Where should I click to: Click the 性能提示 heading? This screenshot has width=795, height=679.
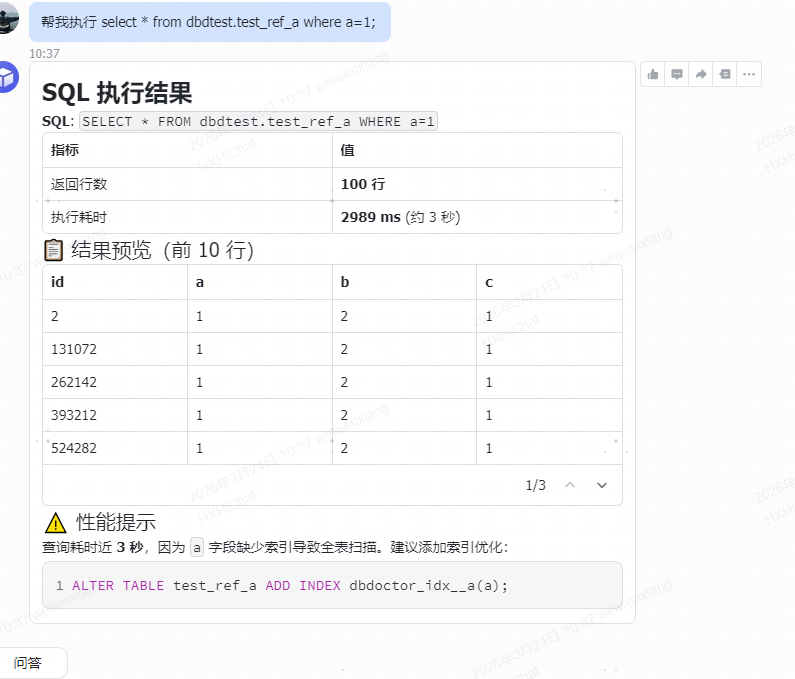116,522
